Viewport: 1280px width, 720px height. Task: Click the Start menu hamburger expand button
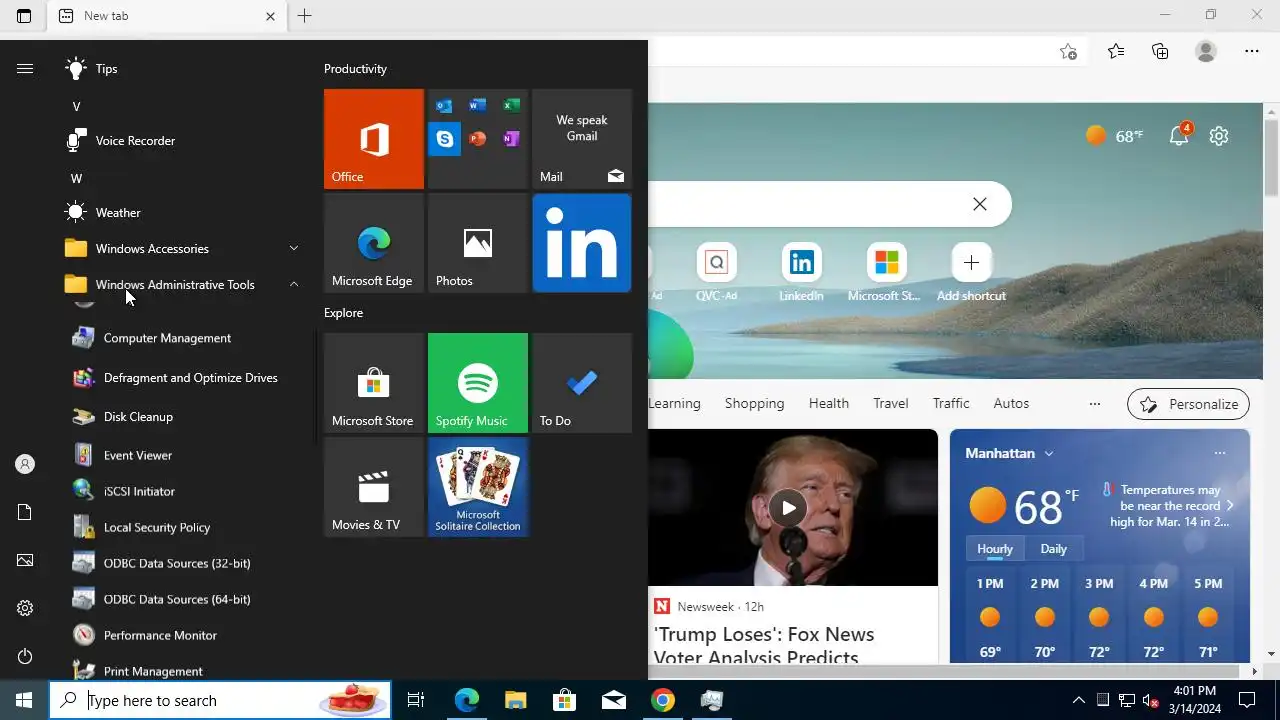click(x=25, y=69)
